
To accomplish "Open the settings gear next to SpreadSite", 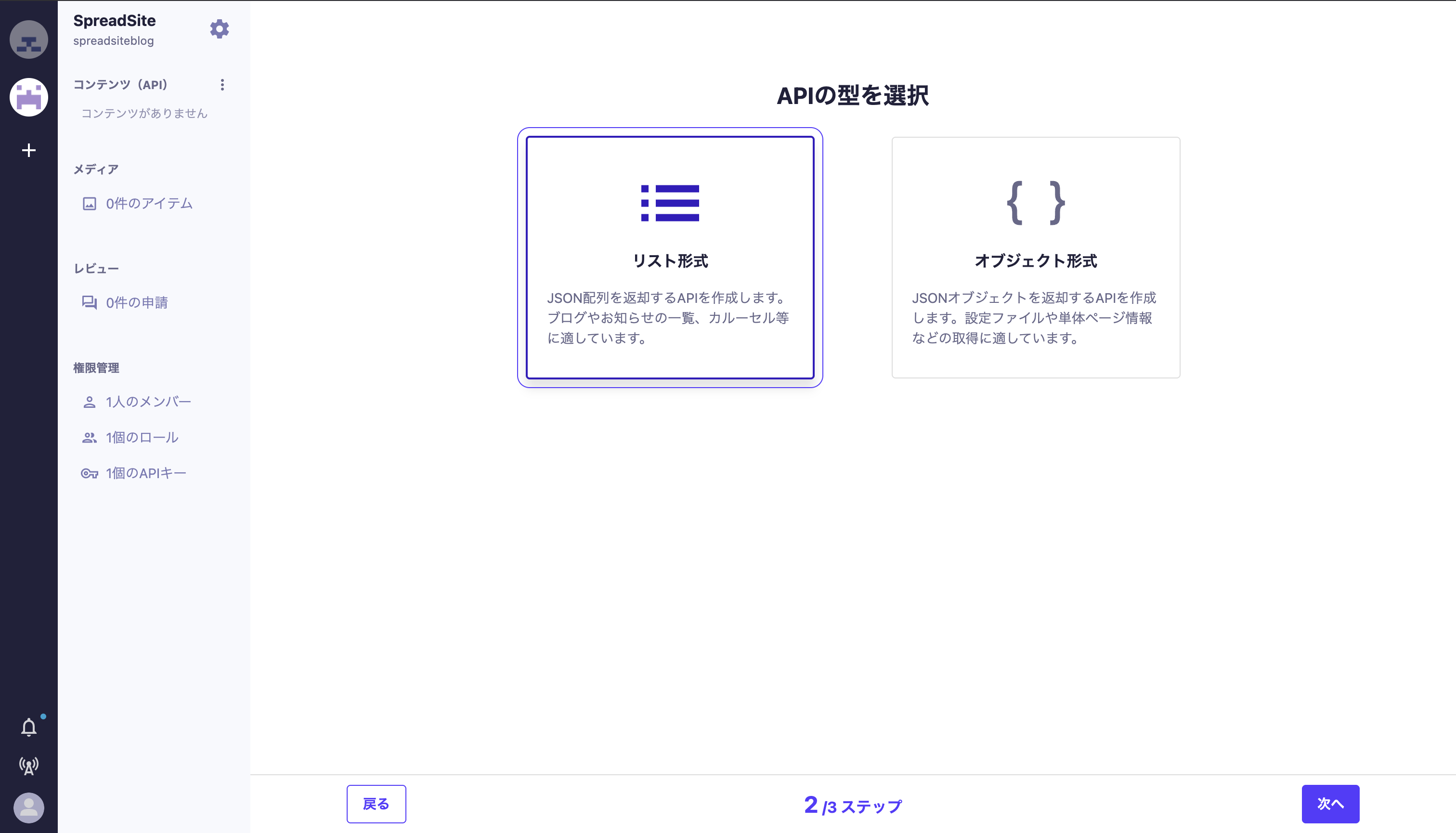I will point(219,28).
